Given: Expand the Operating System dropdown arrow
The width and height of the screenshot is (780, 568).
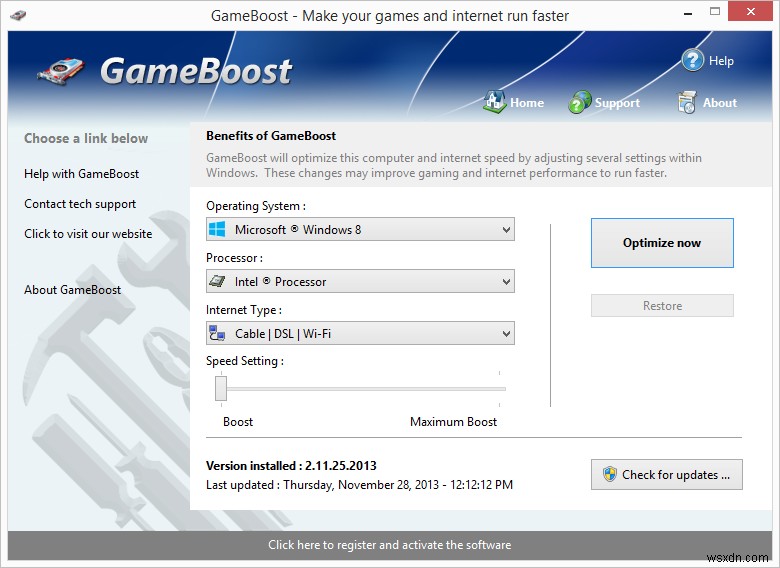Looking at the screenshot, I should [506, 230].
